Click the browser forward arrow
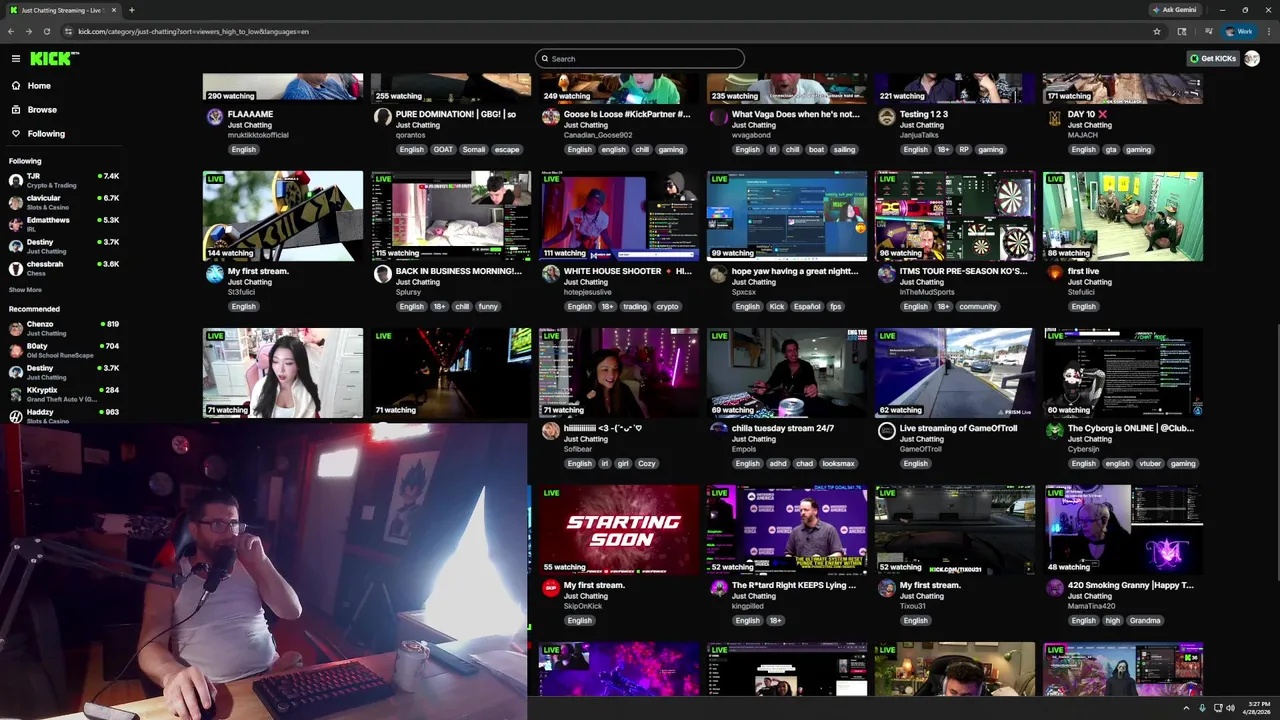 click(x=29, y=31)
